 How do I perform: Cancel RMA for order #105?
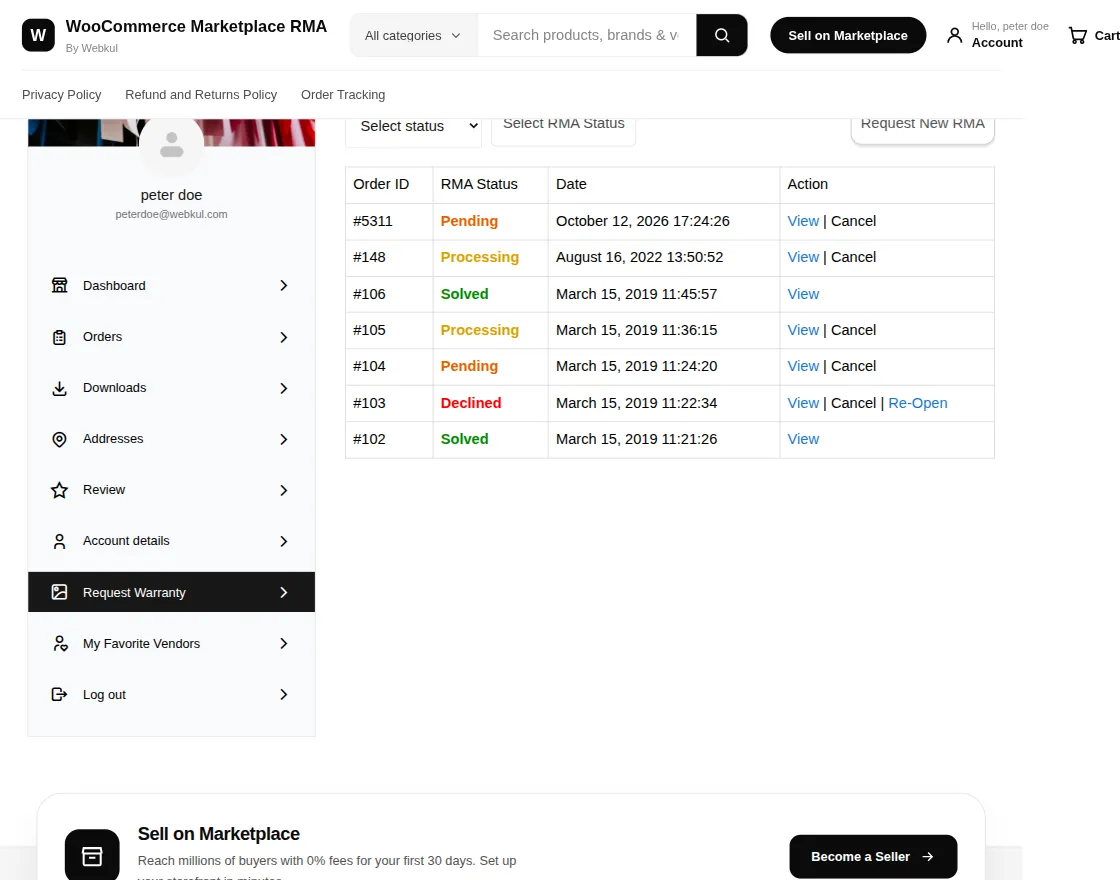tap(853, 330)
